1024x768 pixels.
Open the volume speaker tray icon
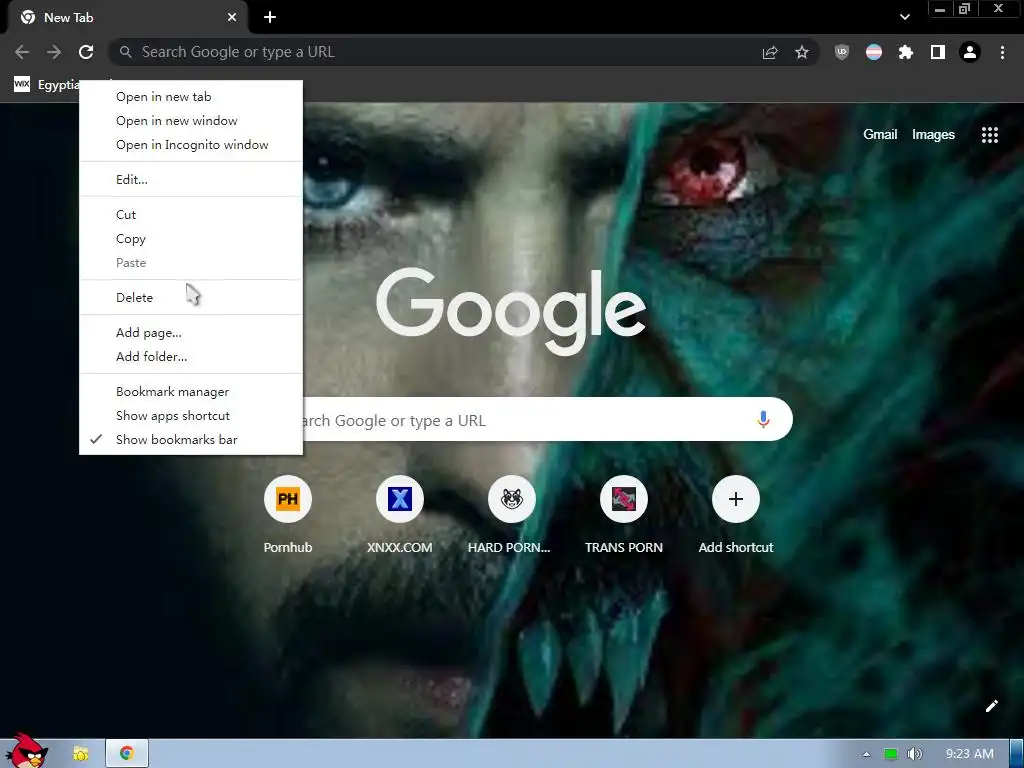(x=915, y=754)
